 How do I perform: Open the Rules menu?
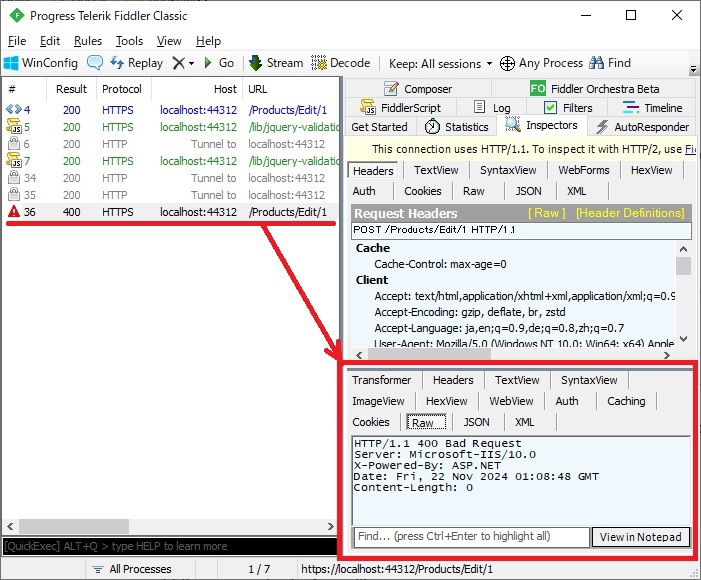(x=88, y=41)
